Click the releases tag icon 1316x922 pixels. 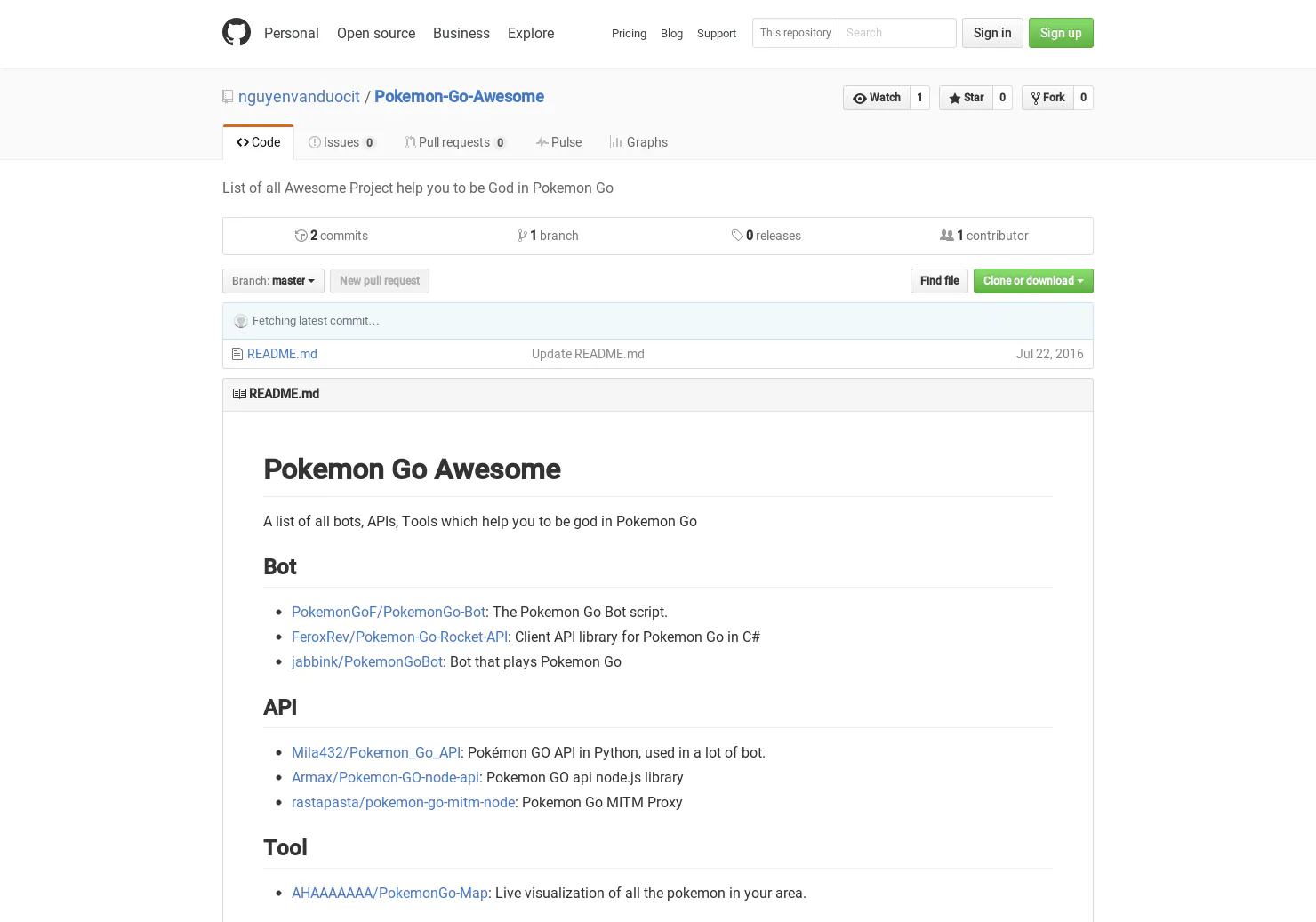(x=737, y=236)
